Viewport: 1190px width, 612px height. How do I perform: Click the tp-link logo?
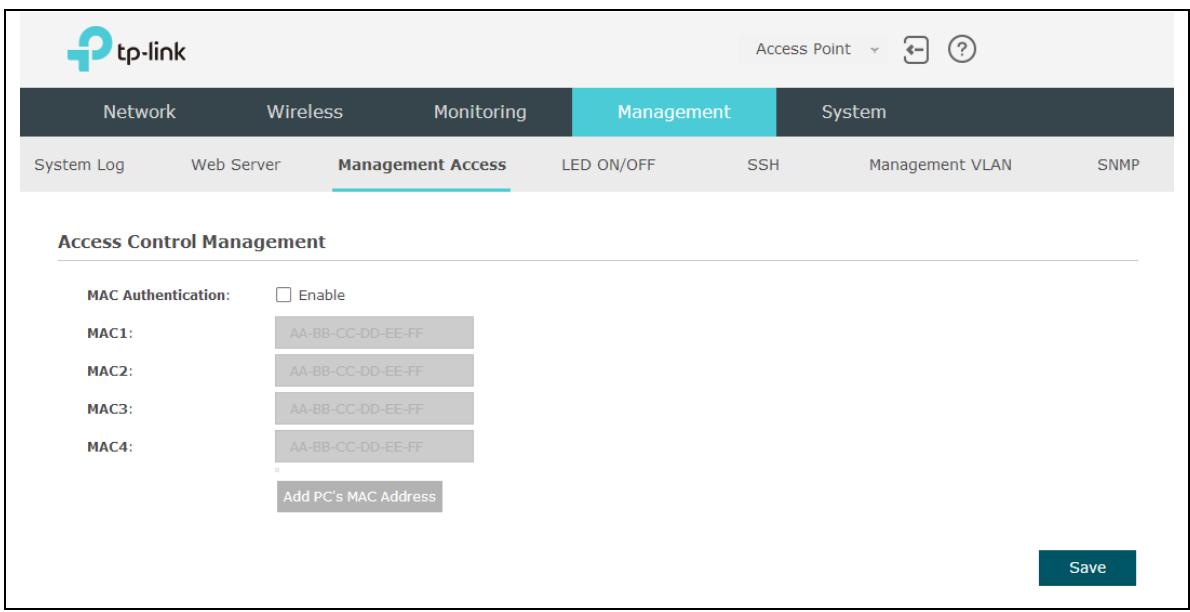(x=126, y=49)
